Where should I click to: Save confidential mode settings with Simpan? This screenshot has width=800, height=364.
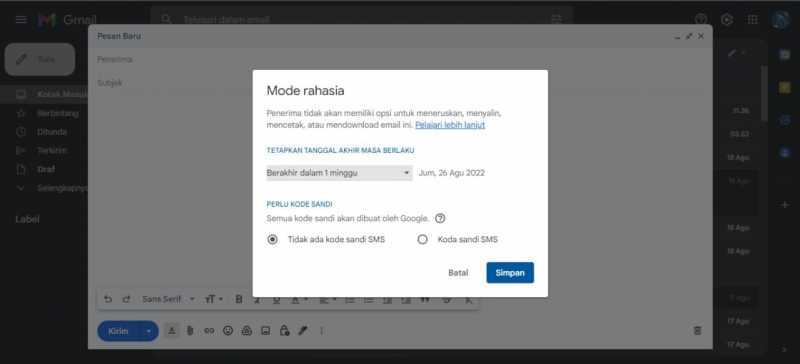coord(510,273)
